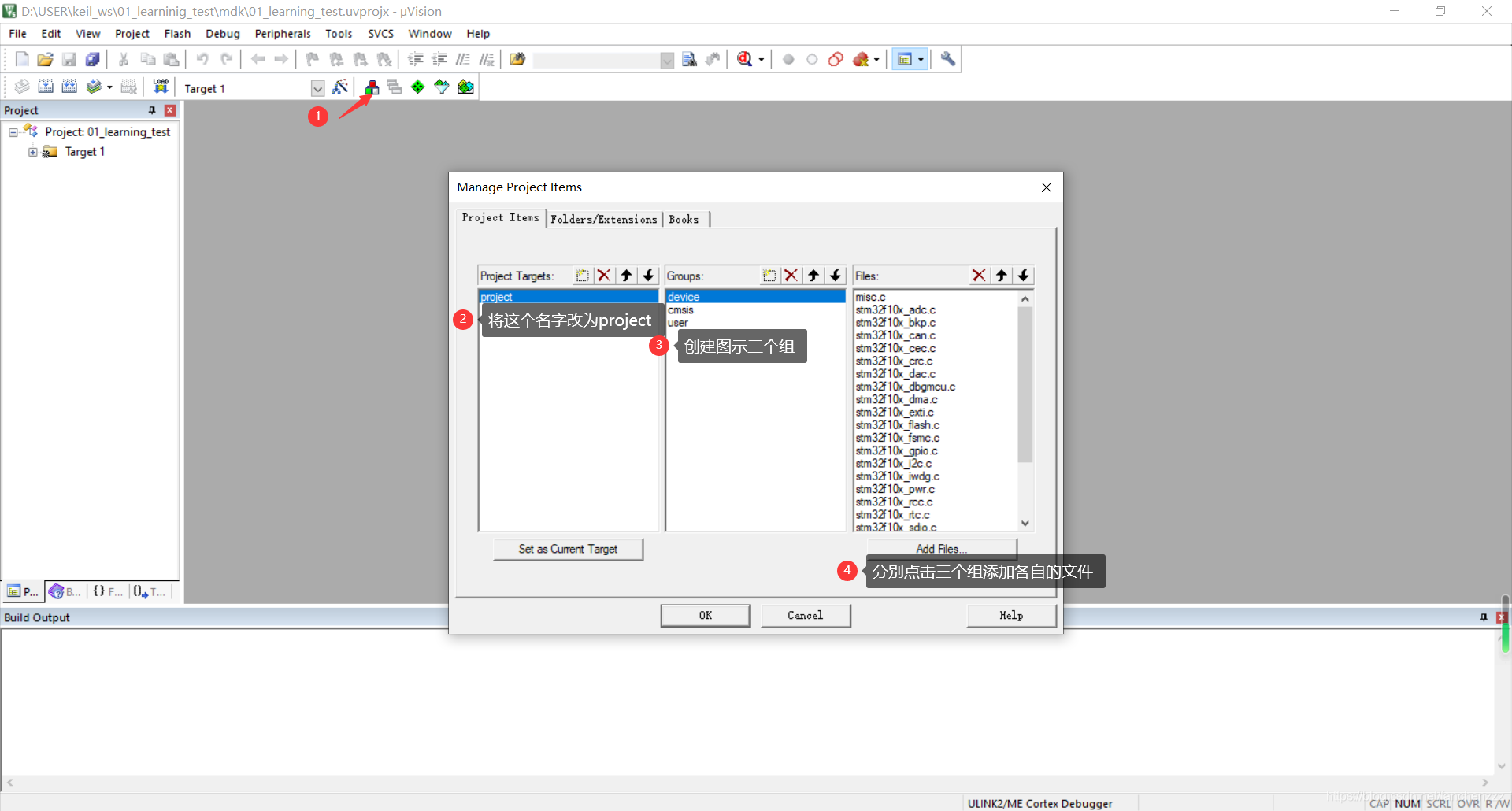Open Configuration wrench icon
This screenshot has height=811, width=1512.
pyautogui.click(x=948, y=59)
